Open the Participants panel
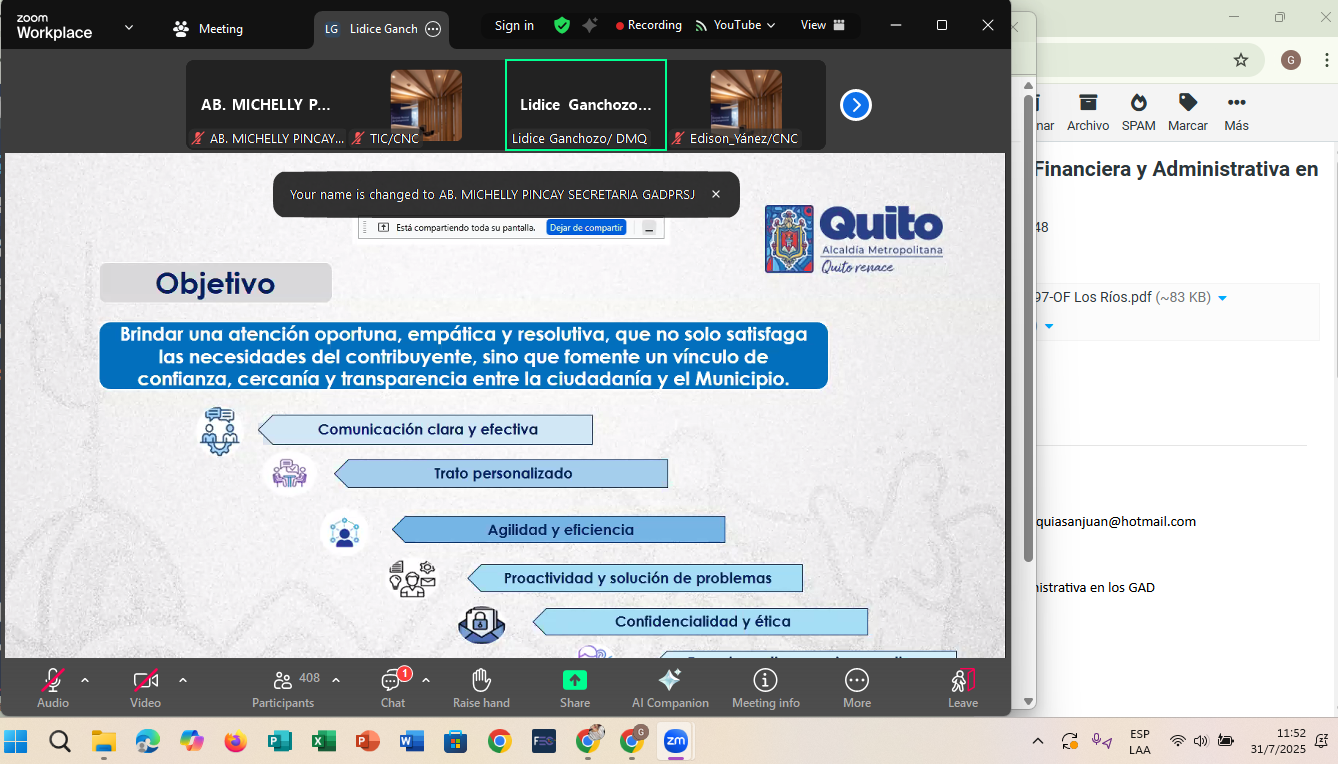 tap(283, 688)
